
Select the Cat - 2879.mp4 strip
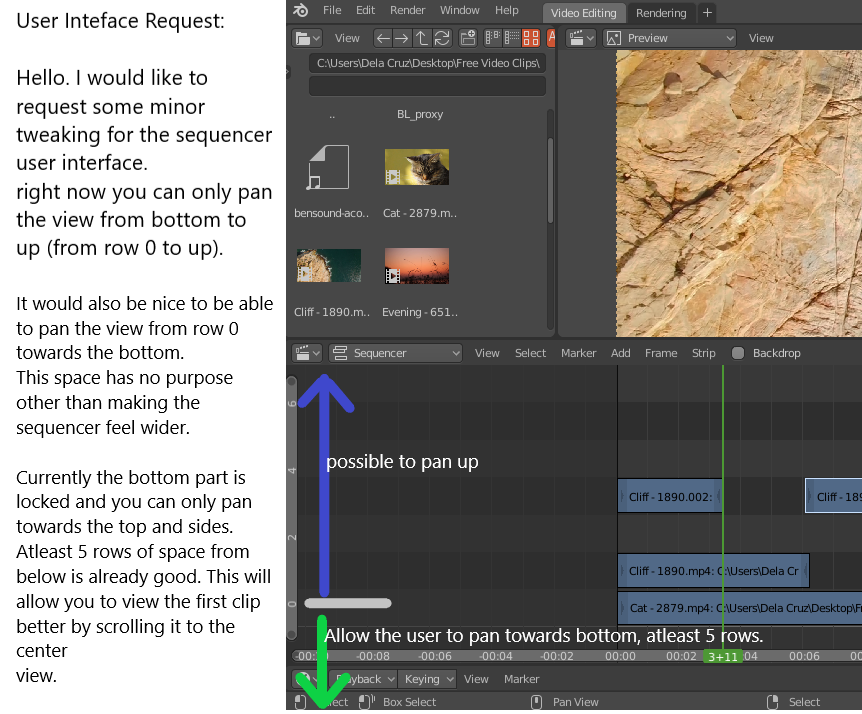(x=740, y=608)
